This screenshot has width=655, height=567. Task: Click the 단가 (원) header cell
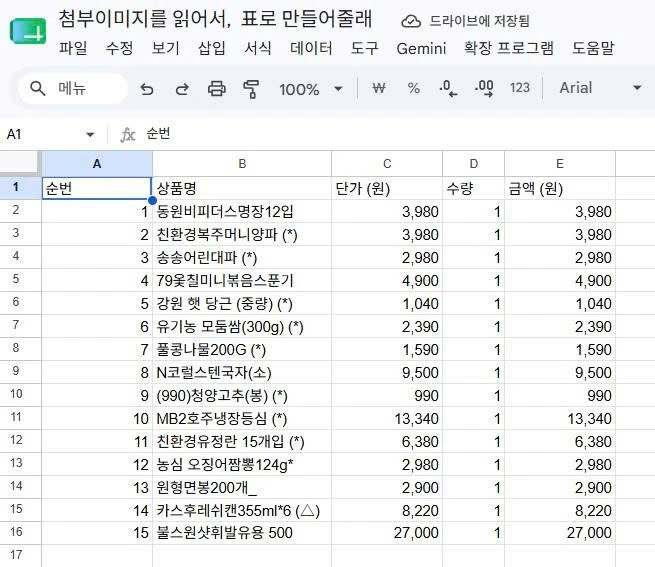click(387, 188)
